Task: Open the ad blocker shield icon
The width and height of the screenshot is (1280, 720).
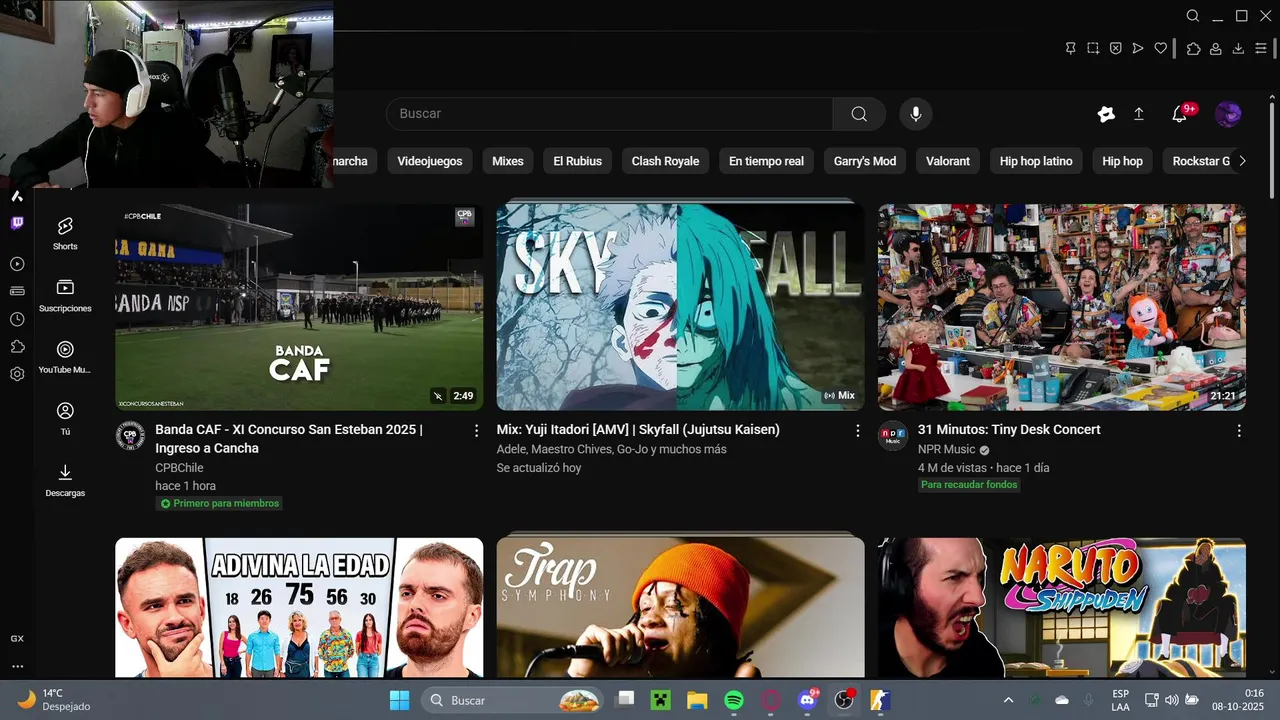Action: [1115, 48]
